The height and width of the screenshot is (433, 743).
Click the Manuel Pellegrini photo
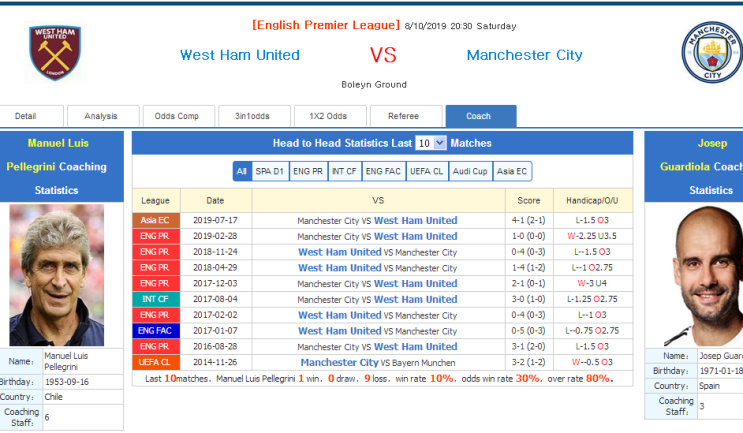click(57, 275)
